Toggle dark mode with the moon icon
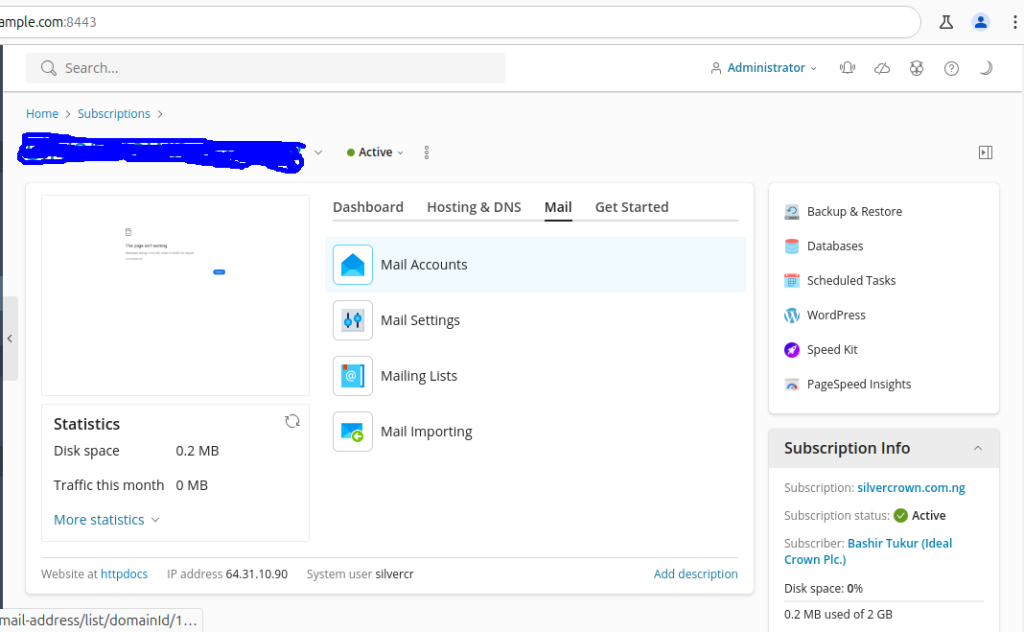The height and width of the screenshot is (632, 1024). pos(985,68)
